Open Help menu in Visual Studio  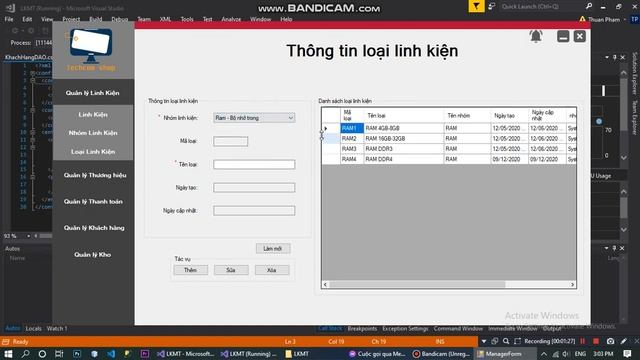point(286,19)
